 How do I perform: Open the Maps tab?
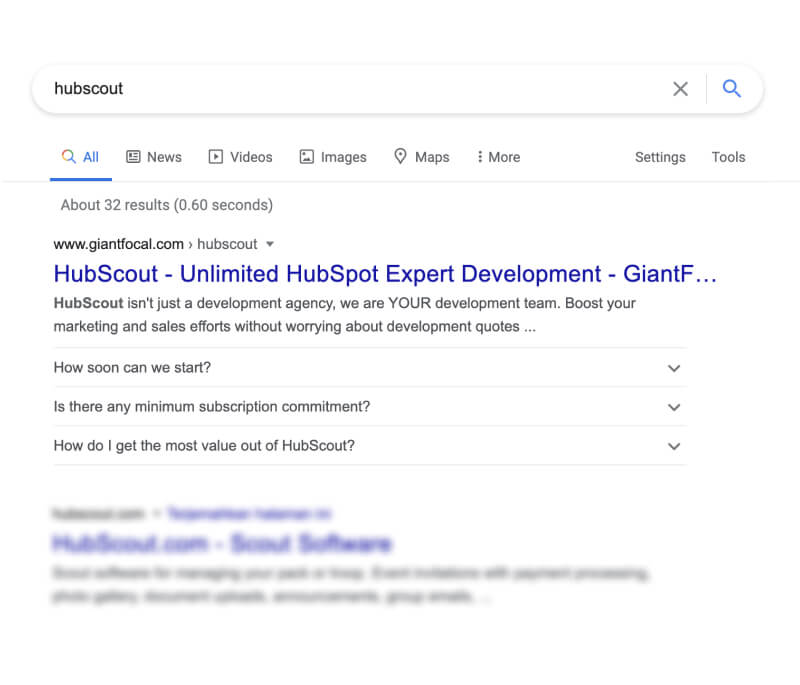(x=421, y=157)
